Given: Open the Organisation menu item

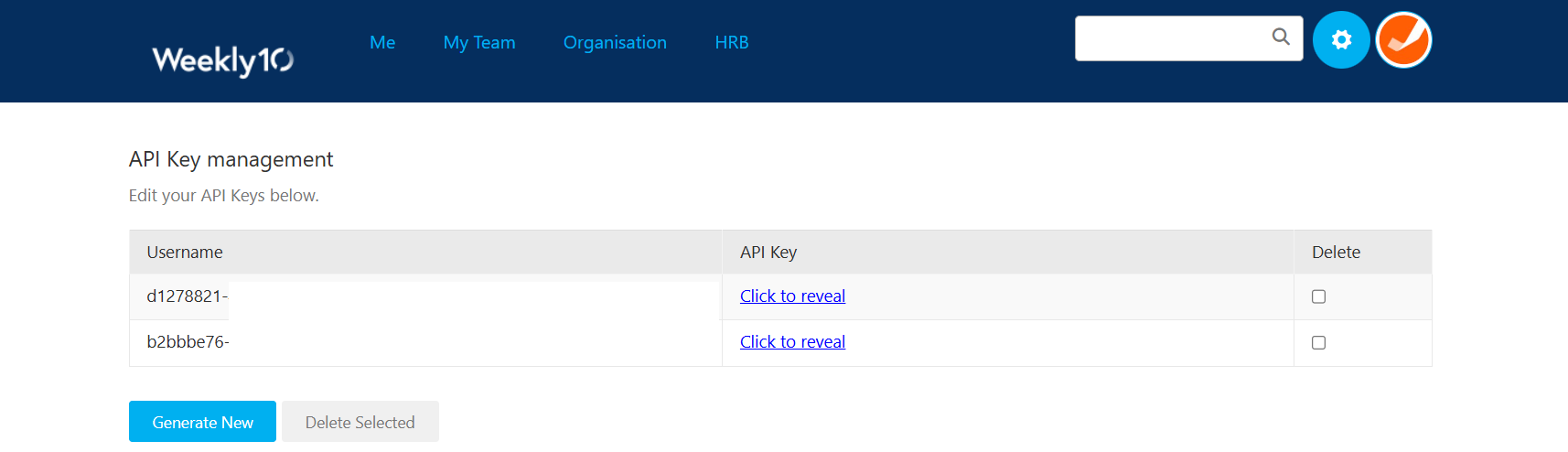Looking at the screenshot, I should (x=615, y=43).
